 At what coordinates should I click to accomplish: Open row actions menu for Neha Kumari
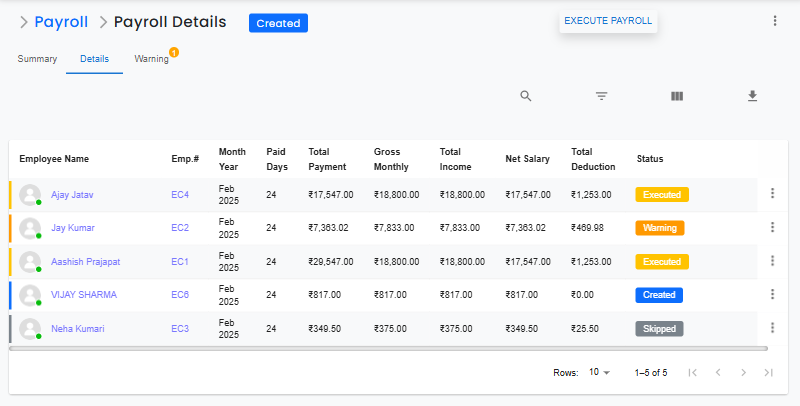(x=772, y=328)
